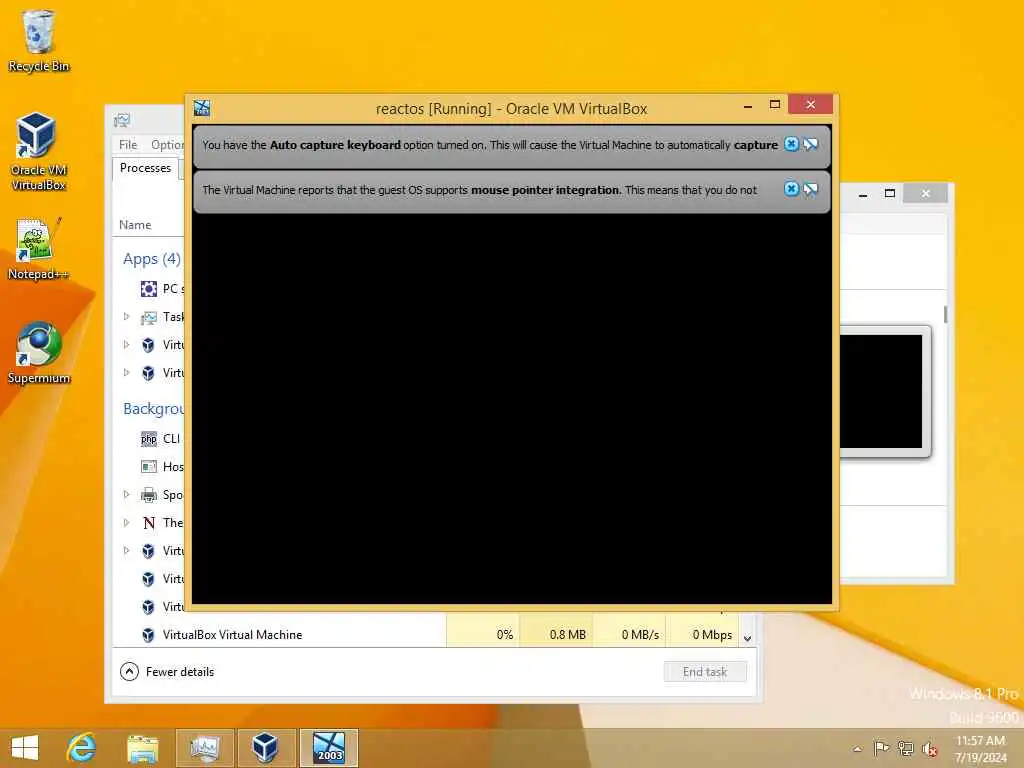The width and height of the screenshot is (1024, 768).
Task: Collapse Task Manager with Fewer details
Action: coord(168,671)
